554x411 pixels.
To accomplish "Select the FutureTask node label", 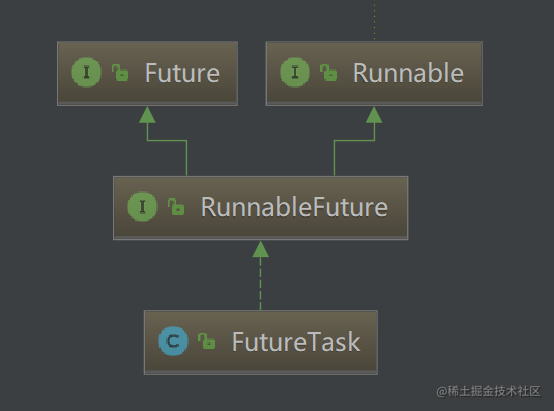I will [x=296, y=342].
